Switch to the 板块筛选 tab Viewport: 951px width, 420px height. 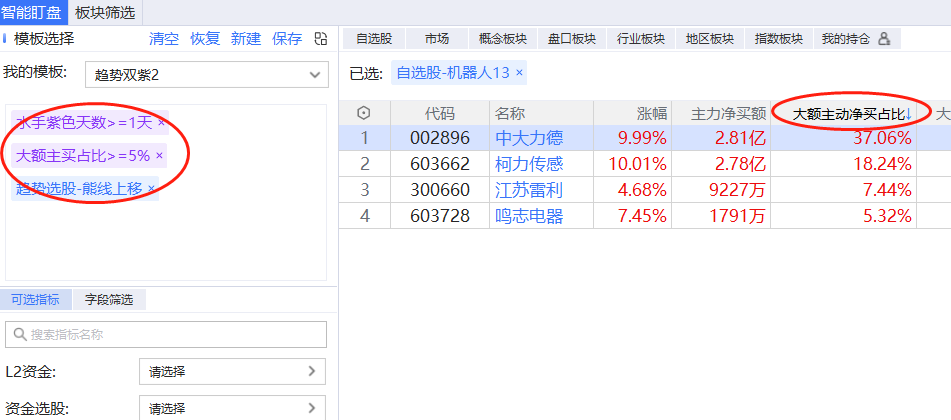click(x=106, y=12)
